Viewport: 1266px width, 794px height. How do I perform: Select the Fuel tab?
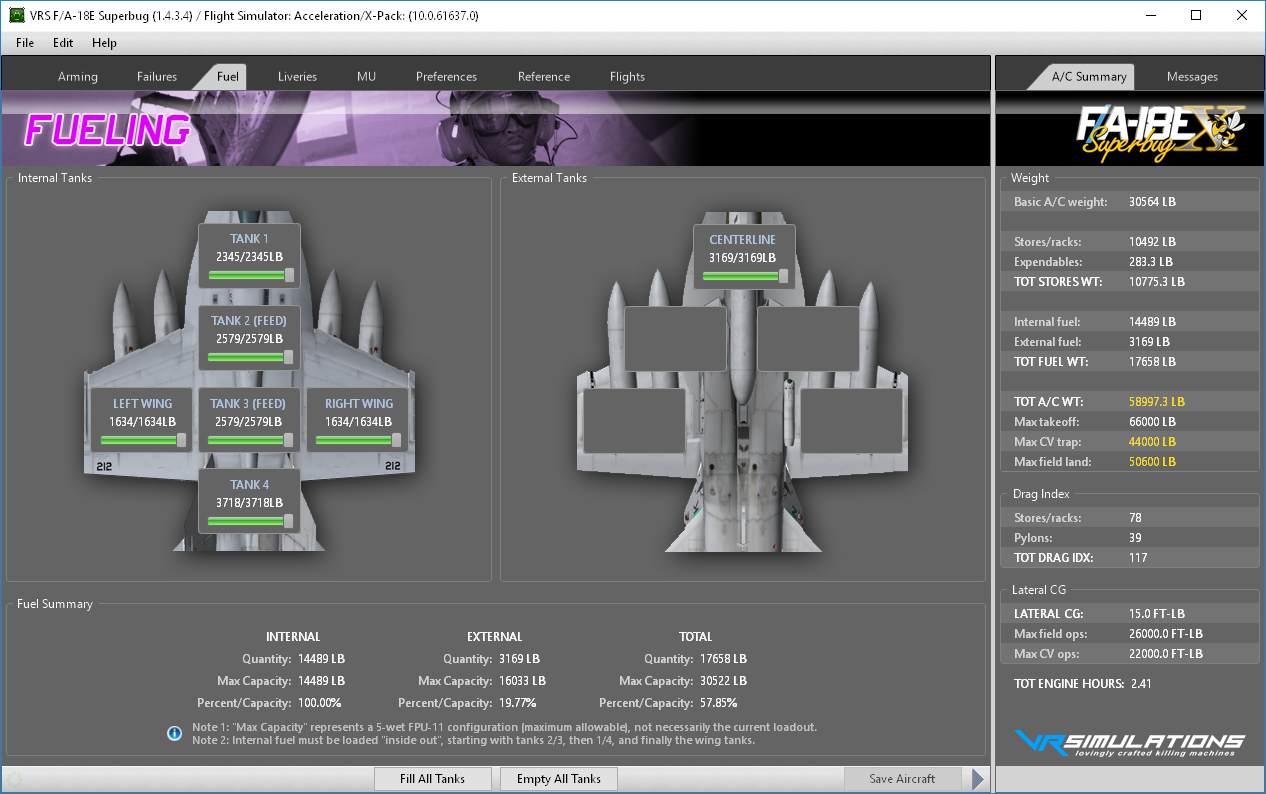(x=228, y=77)
